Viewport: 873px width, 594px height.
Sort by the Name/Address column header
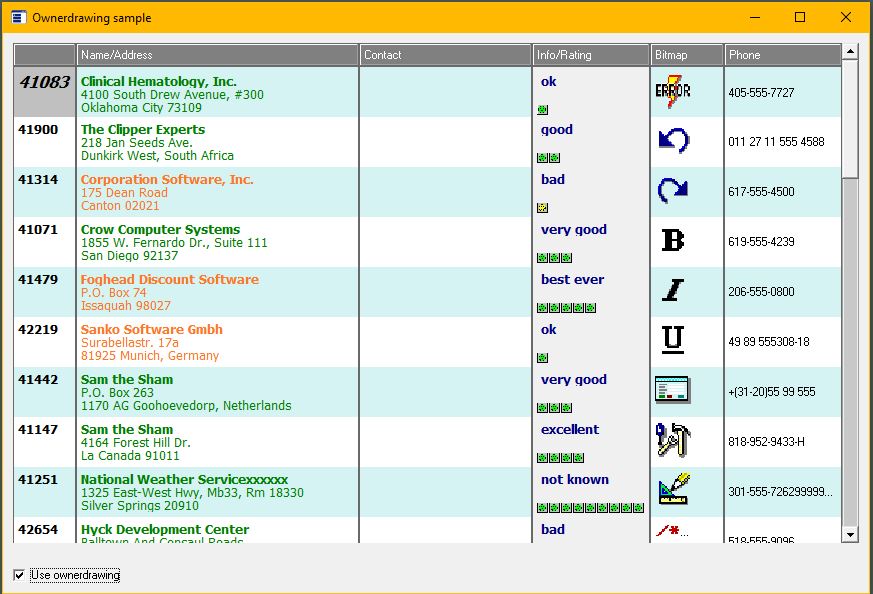[x=217, y=55]
